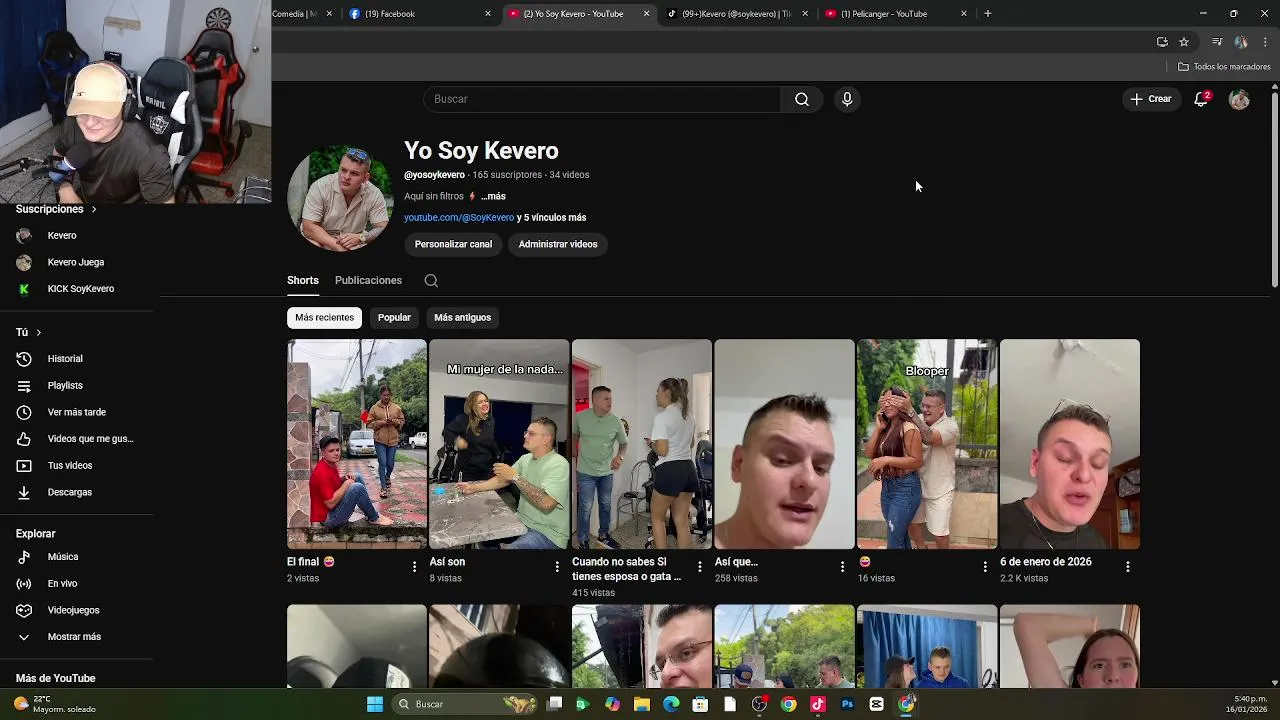Open Kevero Juega subscription
Screen dimensions: 1280x720
click(77, 262)
